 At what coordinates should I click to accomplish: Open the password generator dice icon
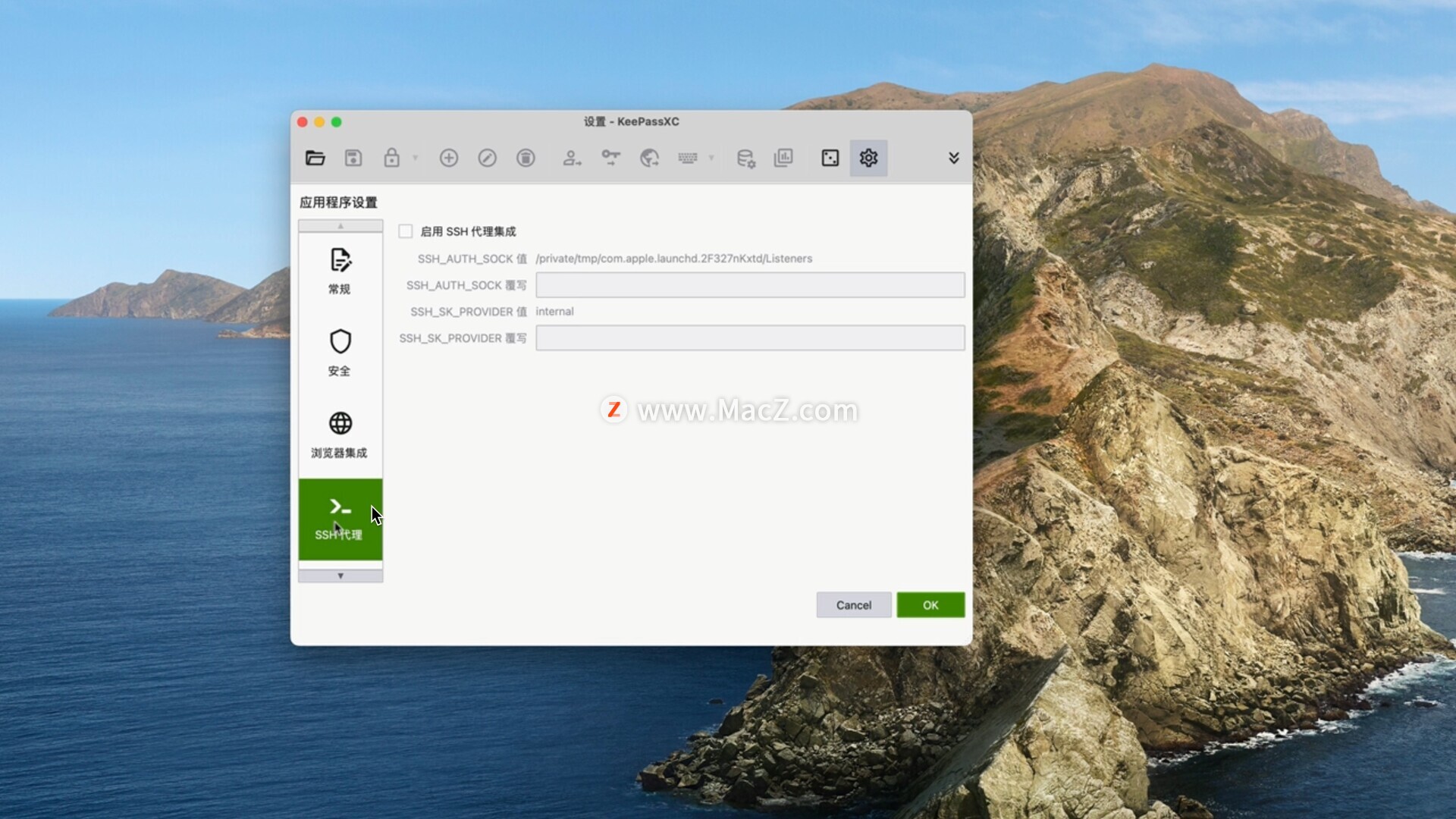pyautogui.click(x=830, y=158)
